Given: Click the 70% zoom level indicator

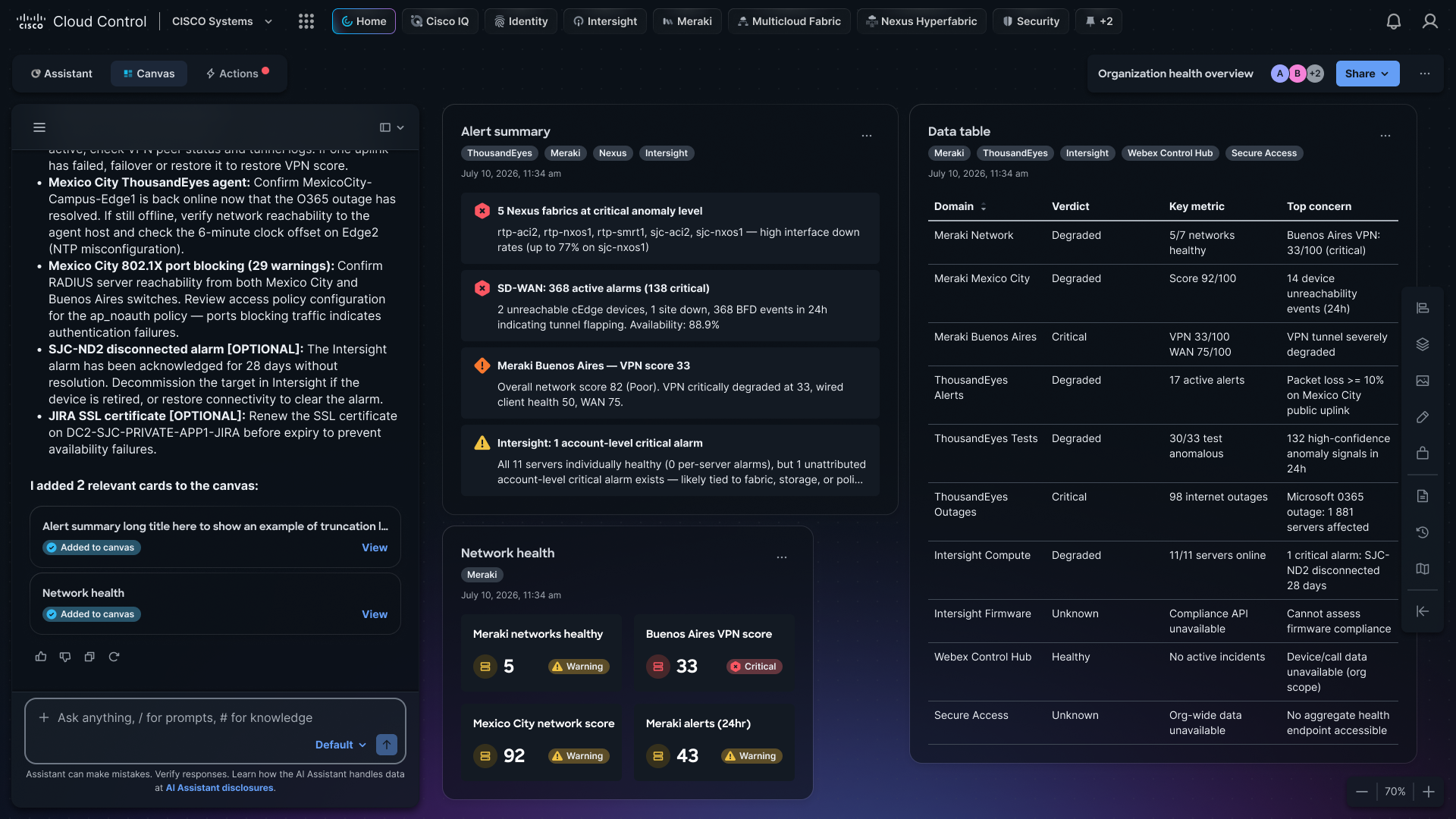Looking at the screenshot, I should (1395, 792).
